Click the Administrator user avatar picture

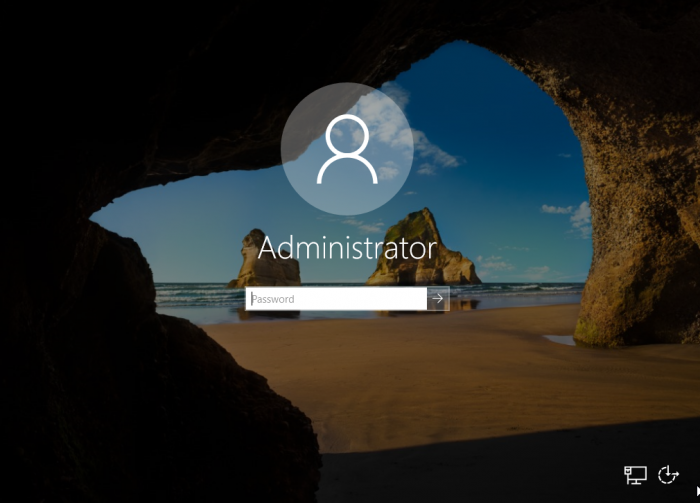coord(347,149)
